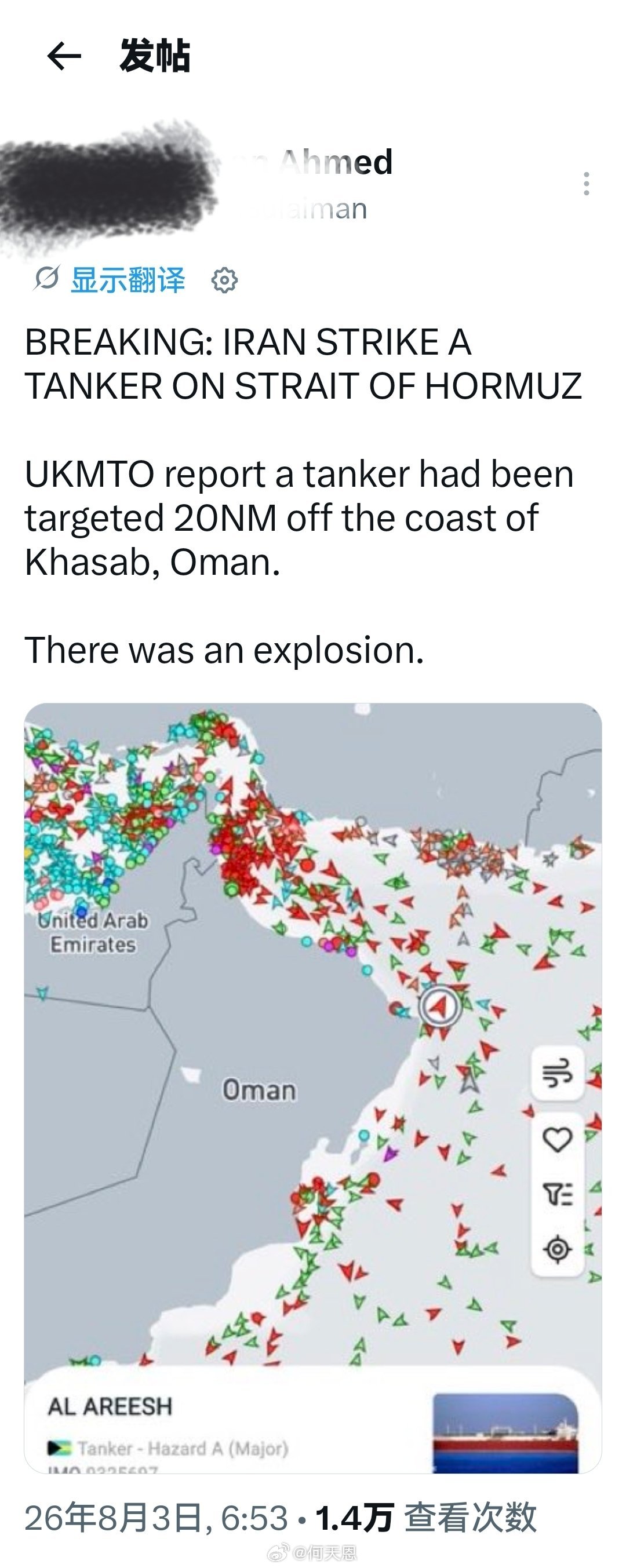
Task: Tap the back arrow icon
Action: [64, 56]
